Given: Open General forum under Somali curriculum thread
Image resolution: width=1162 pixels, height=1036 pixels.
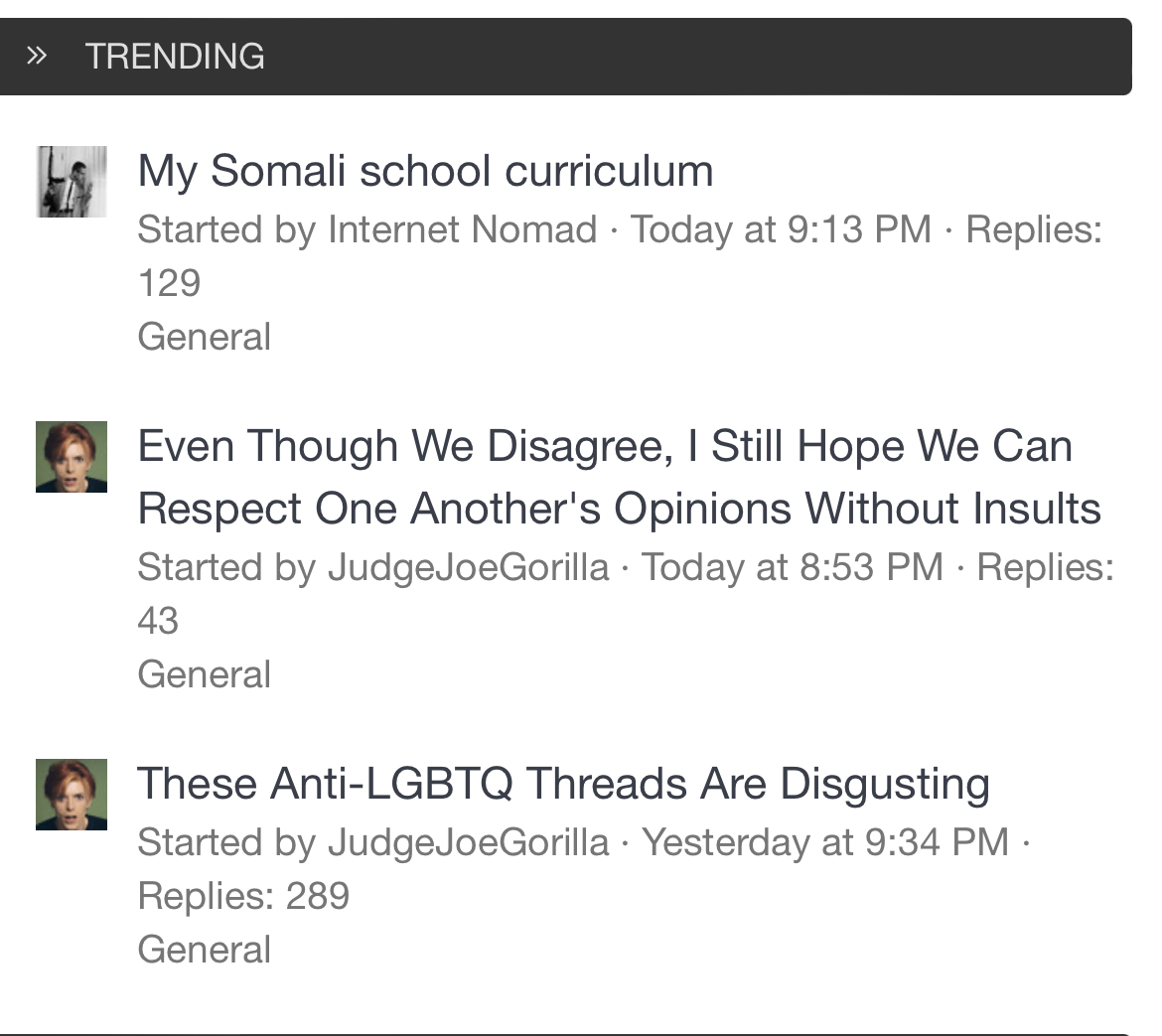Looking at the screenshot, I should tap(205, 337).
